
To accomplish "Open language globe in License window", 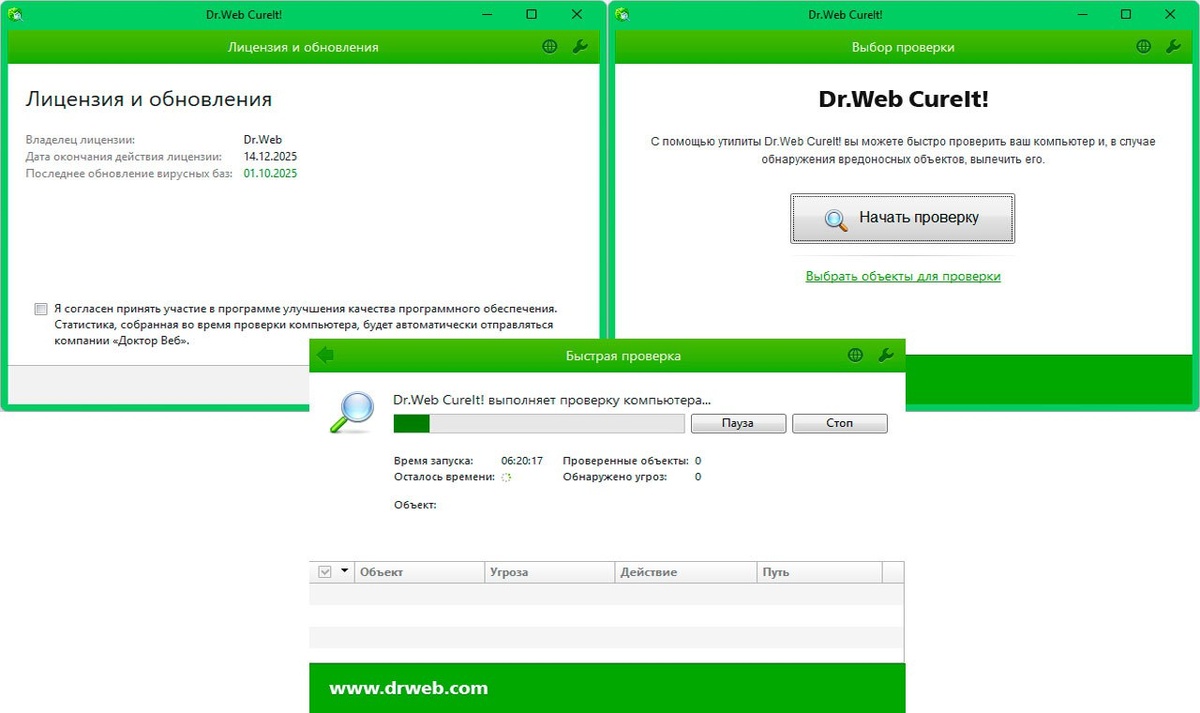I will point(550,47).
